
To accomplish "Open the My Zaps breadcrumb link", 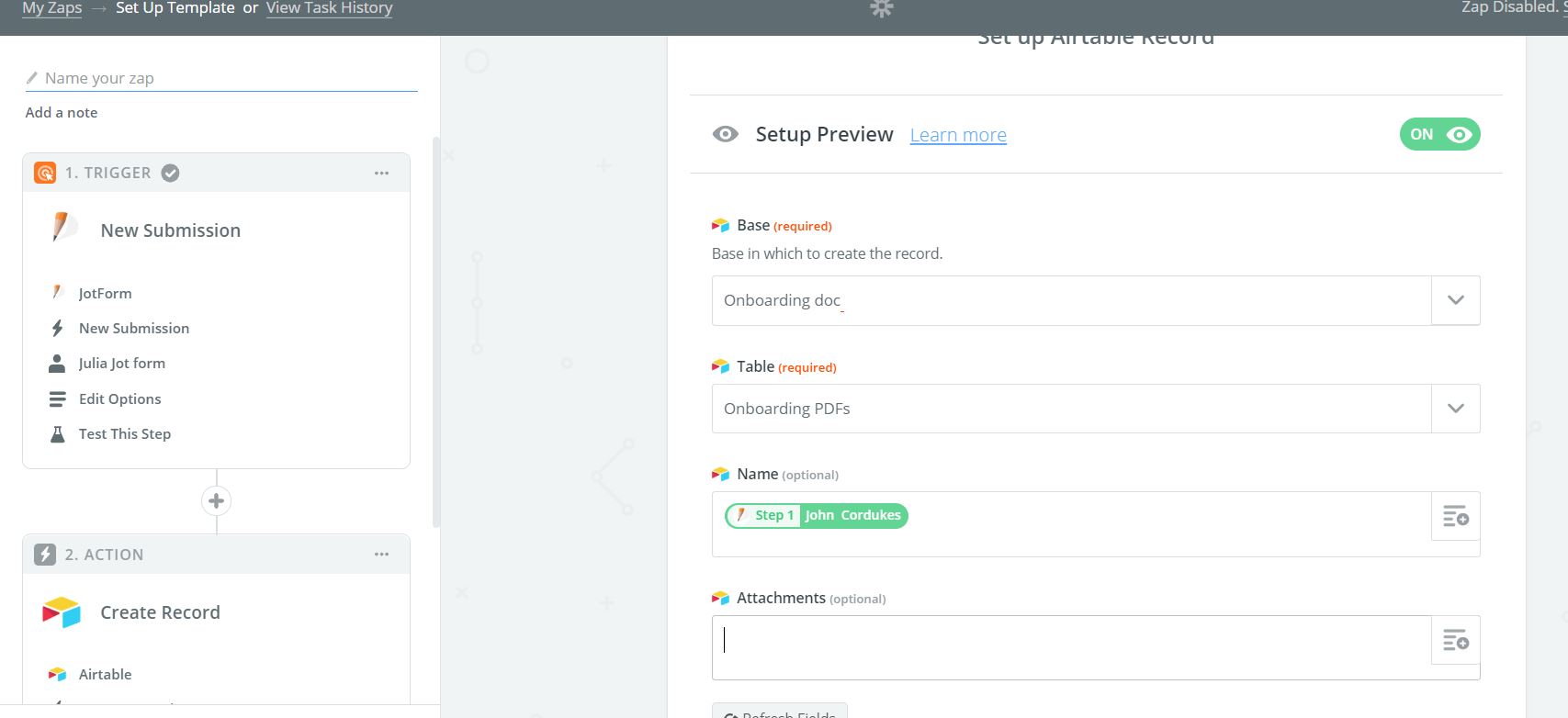I will tap(52, 8).
